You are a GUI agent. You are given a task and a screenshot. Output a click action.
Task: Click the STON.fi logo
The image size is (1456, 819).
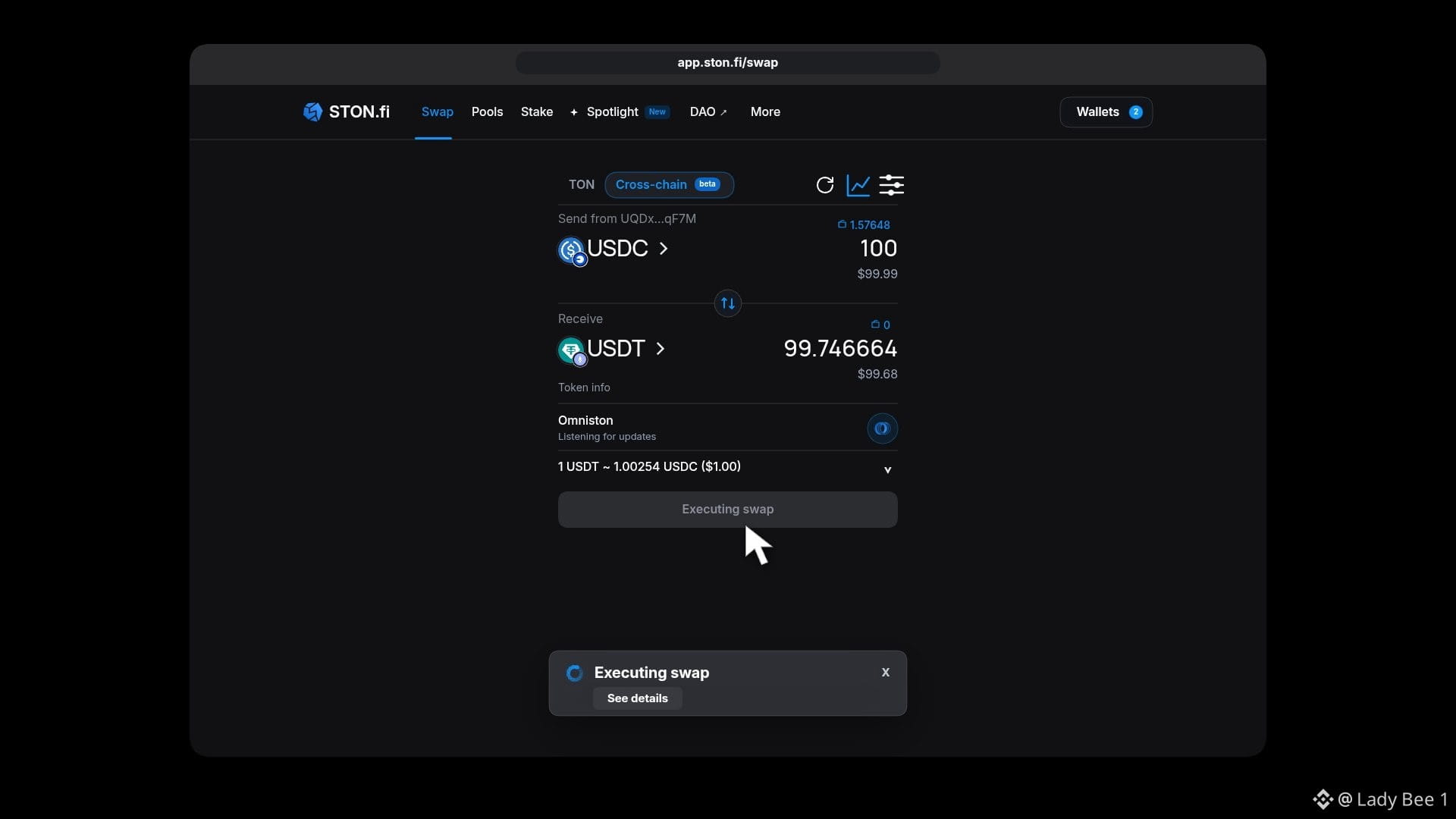[346, 111]
